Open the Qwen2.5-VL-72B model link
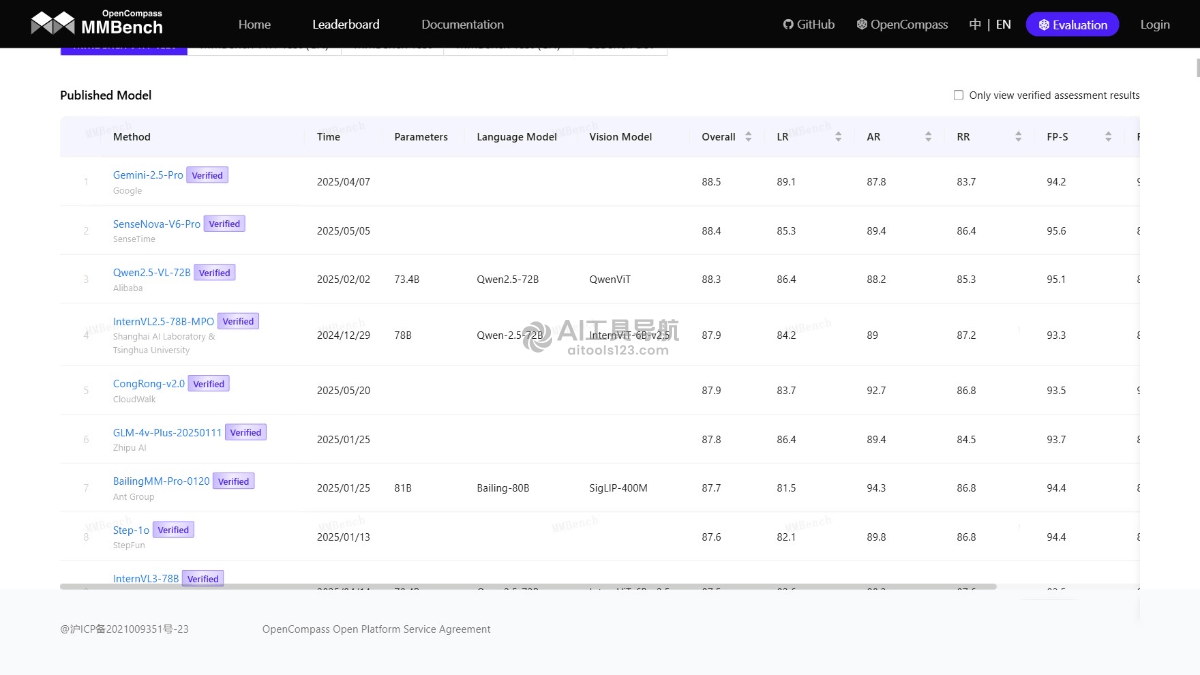This screenshot has height=675, width=1200. pyautogui.click(x=152, y=272)
